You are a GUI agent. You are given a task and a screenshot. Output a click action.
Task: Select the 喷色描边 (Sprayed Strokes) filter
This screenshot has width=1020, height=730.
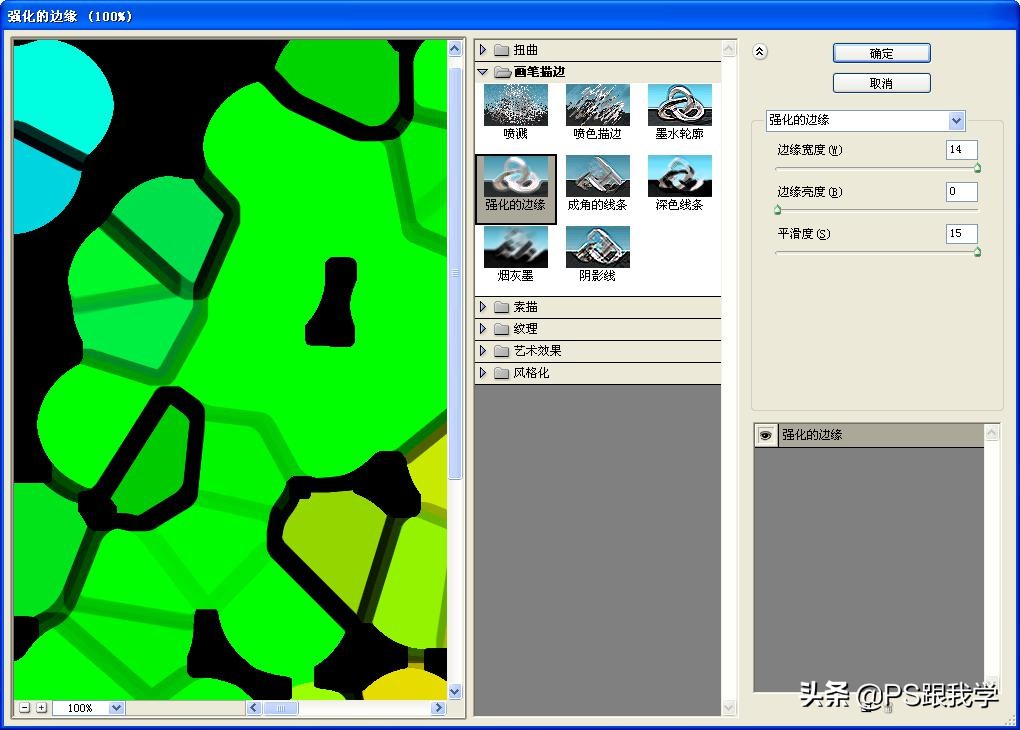597,104
